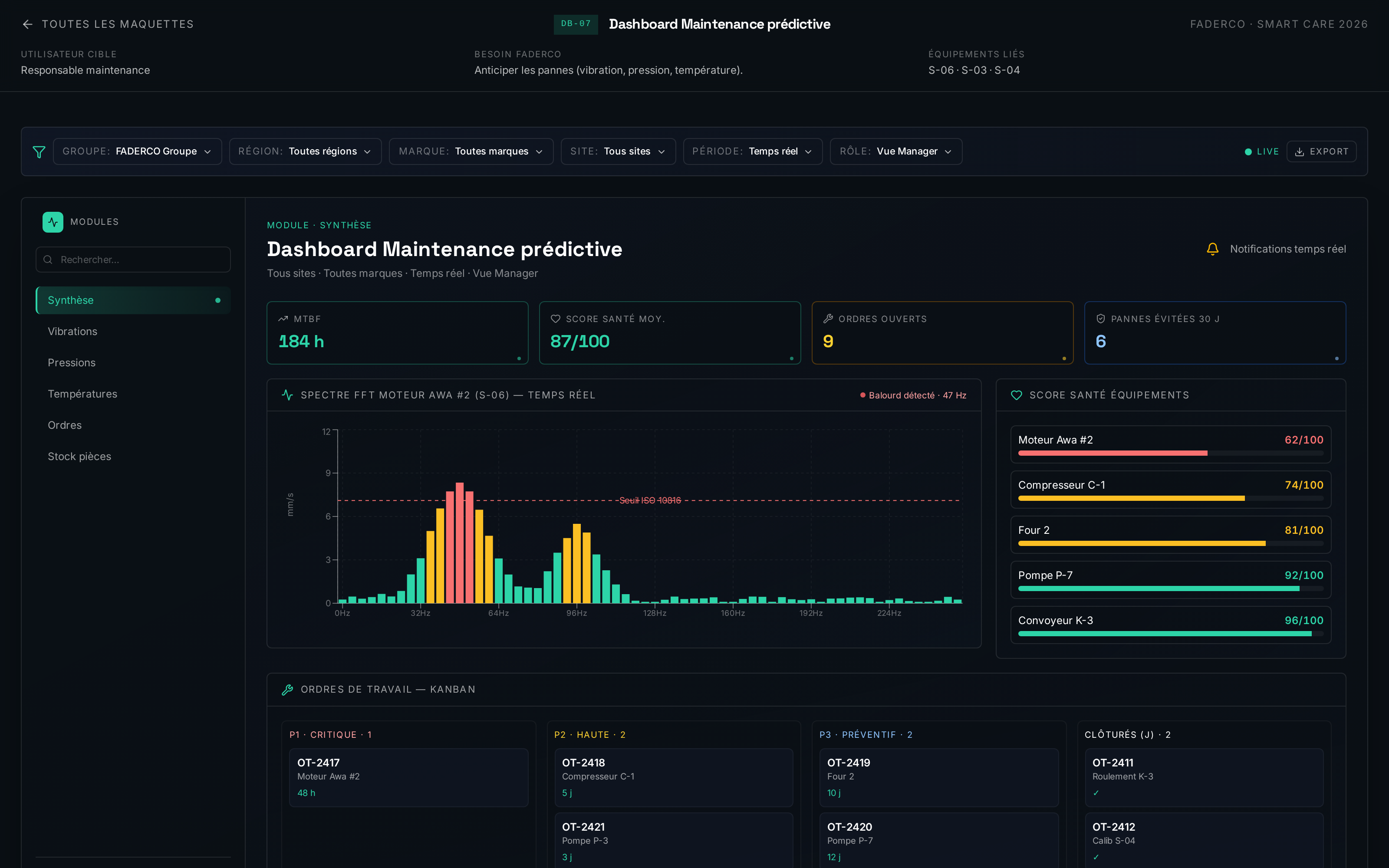Click the search magnifier icon in sidebar
This screenshot has width=1389, height=868.
[48, 260]
